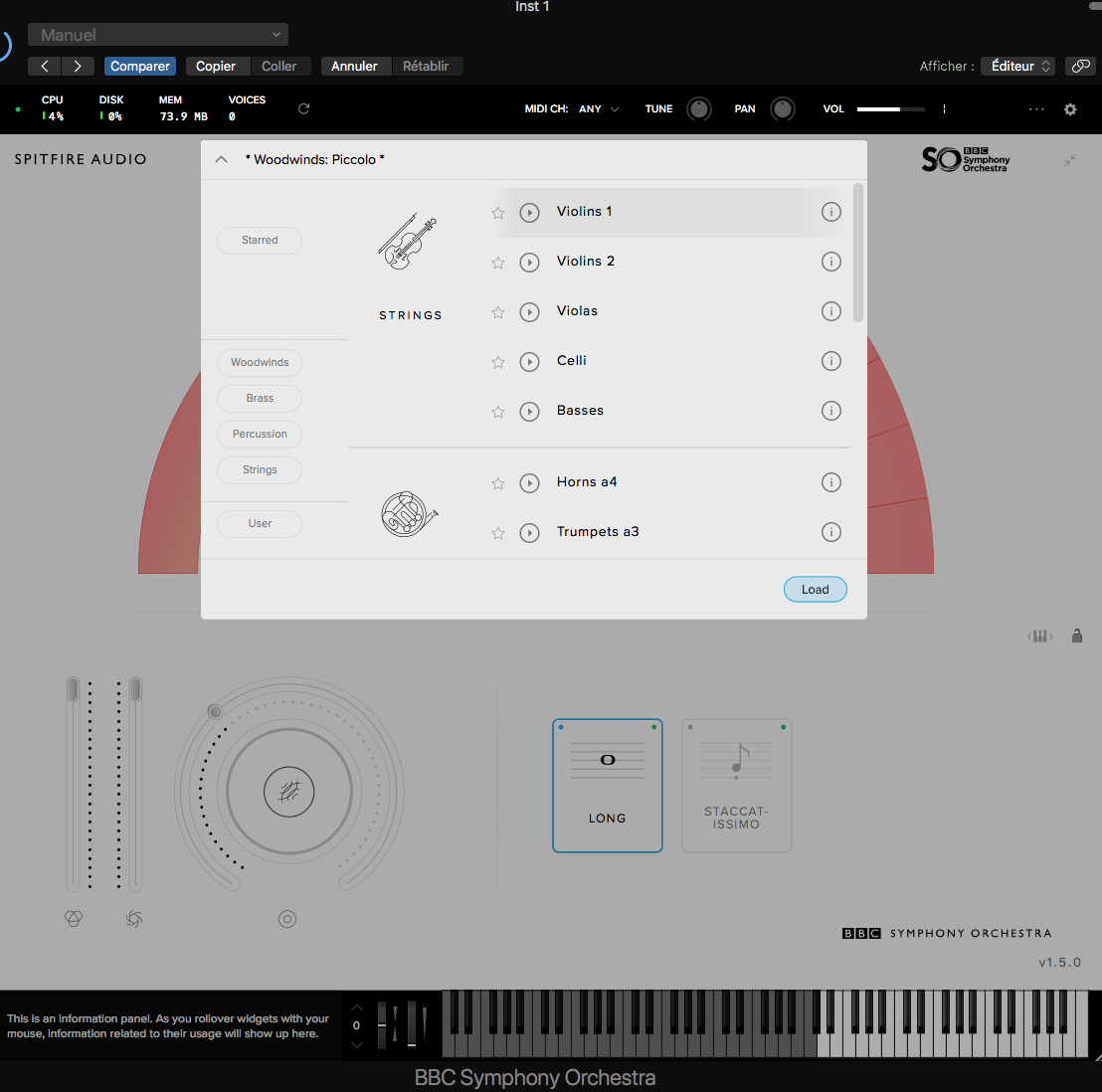Preview the Trumpets a3 preset with play icon

pos(529,533)
